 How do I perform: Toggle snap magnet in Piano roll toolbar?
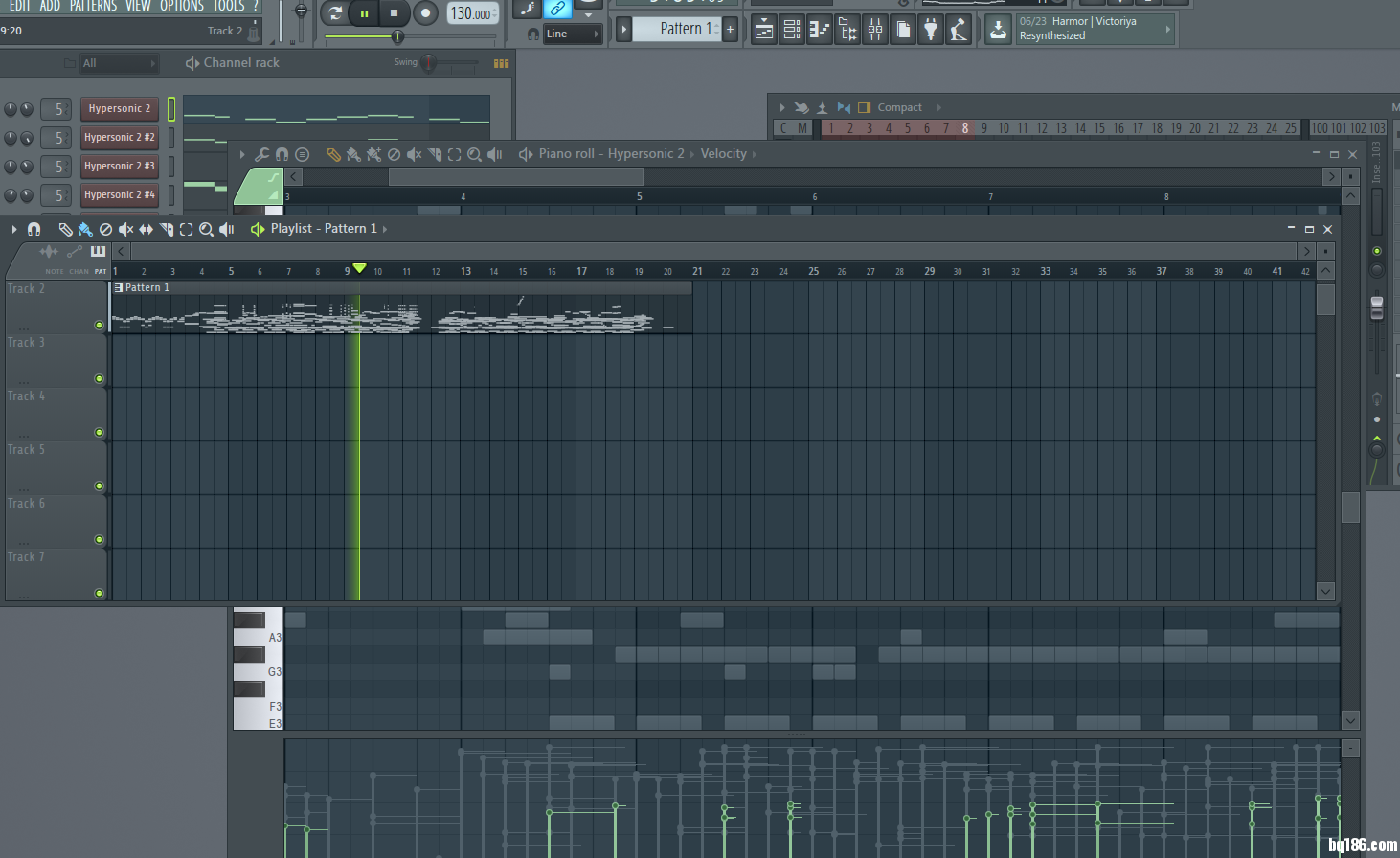282,154
